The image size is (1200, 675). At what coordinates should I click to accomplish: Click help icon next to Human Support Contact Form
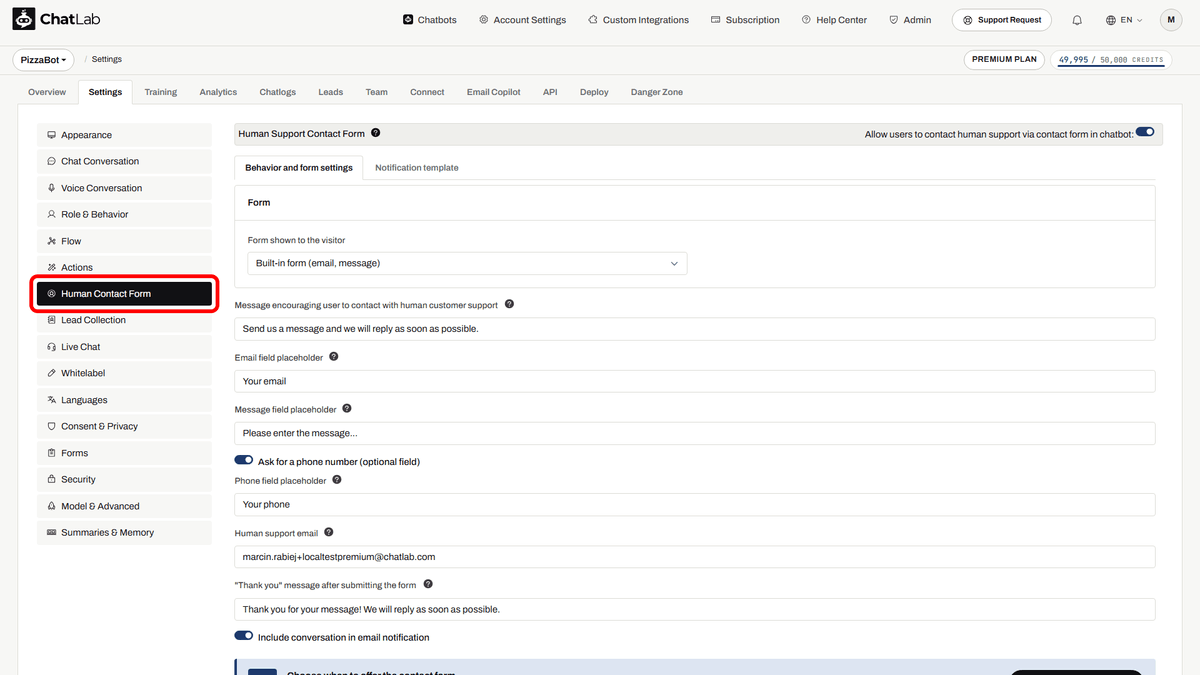(375, 133)
